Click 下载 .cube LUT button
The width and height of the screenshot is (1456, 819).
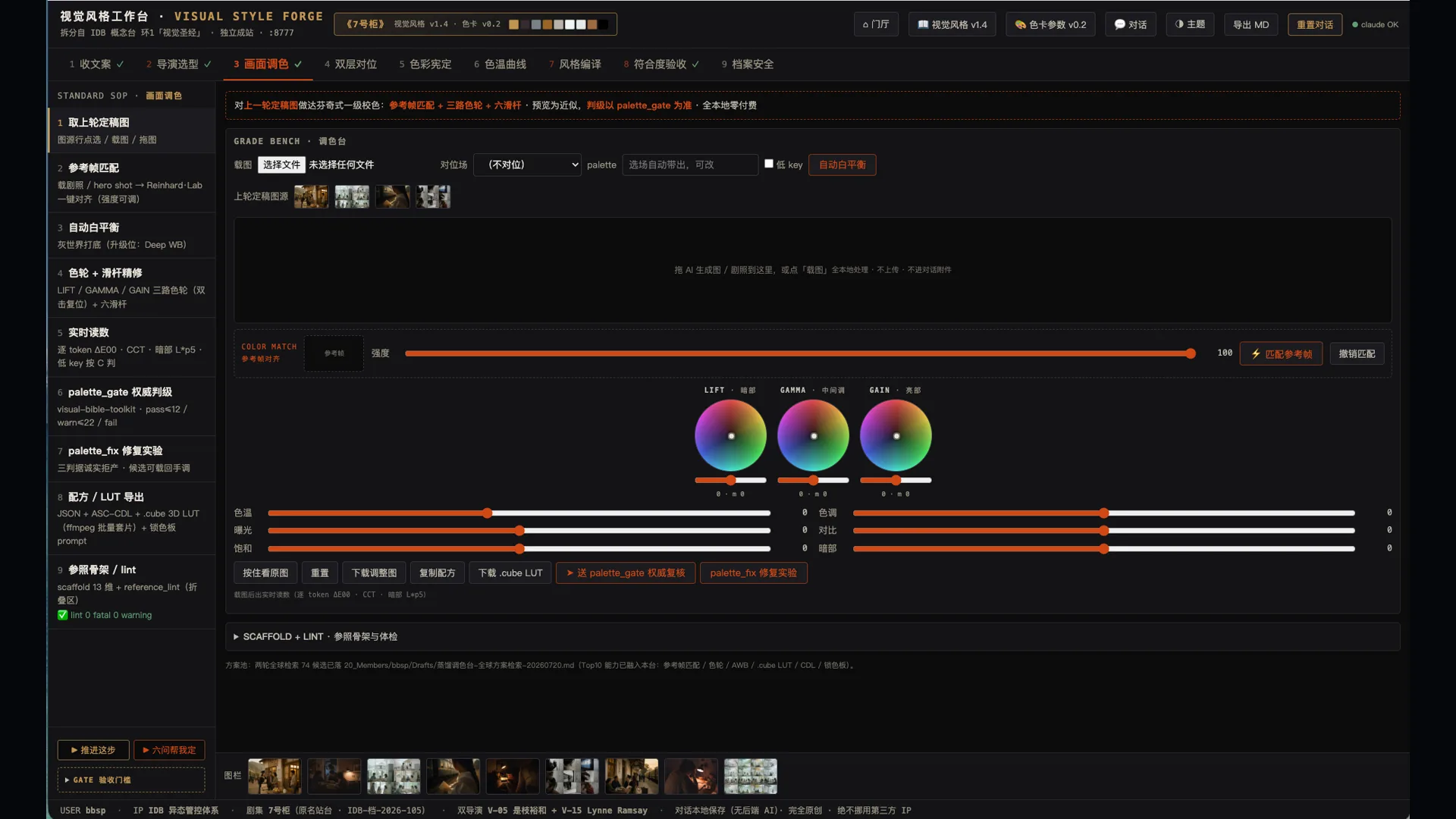(x=510, y=573)
